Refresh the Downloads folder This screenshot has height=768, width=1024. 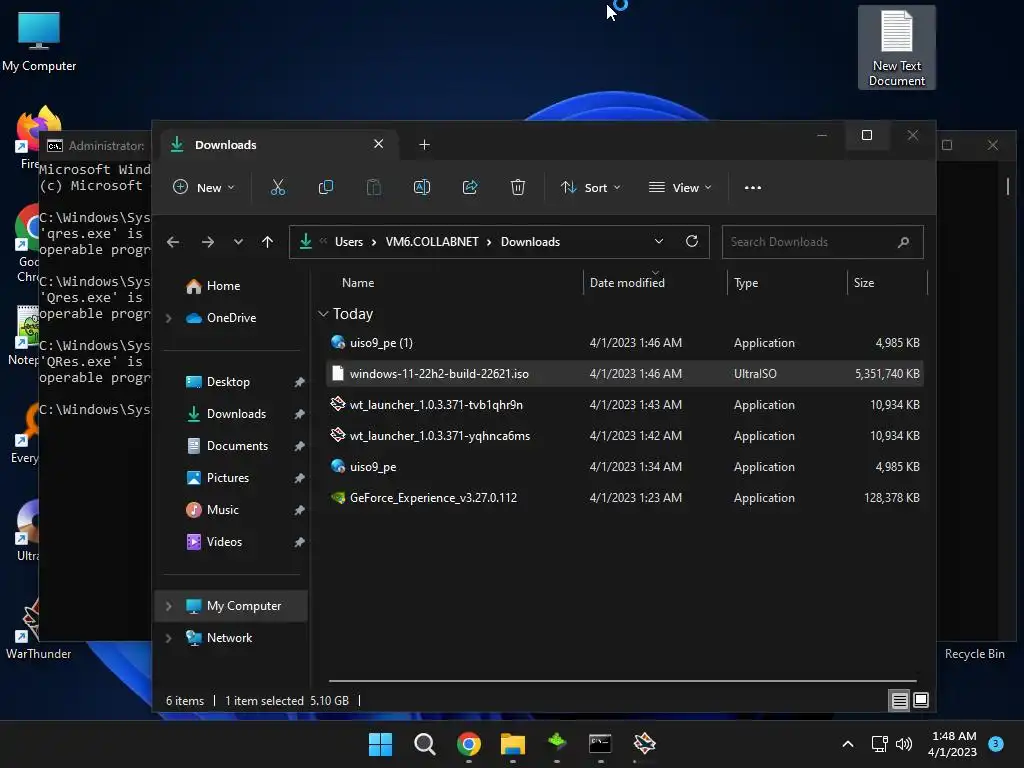(692, 241)
